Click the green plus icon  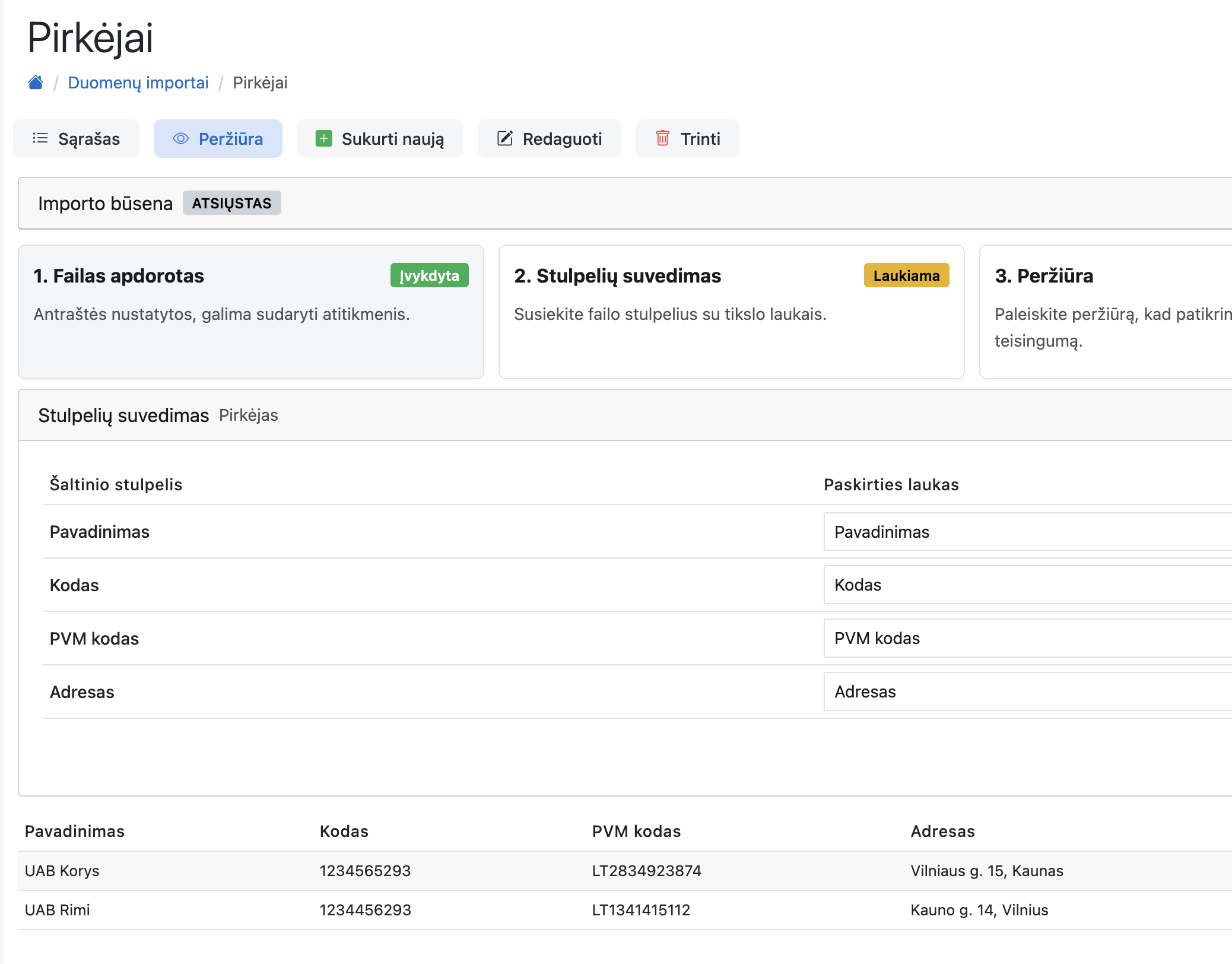323,138
